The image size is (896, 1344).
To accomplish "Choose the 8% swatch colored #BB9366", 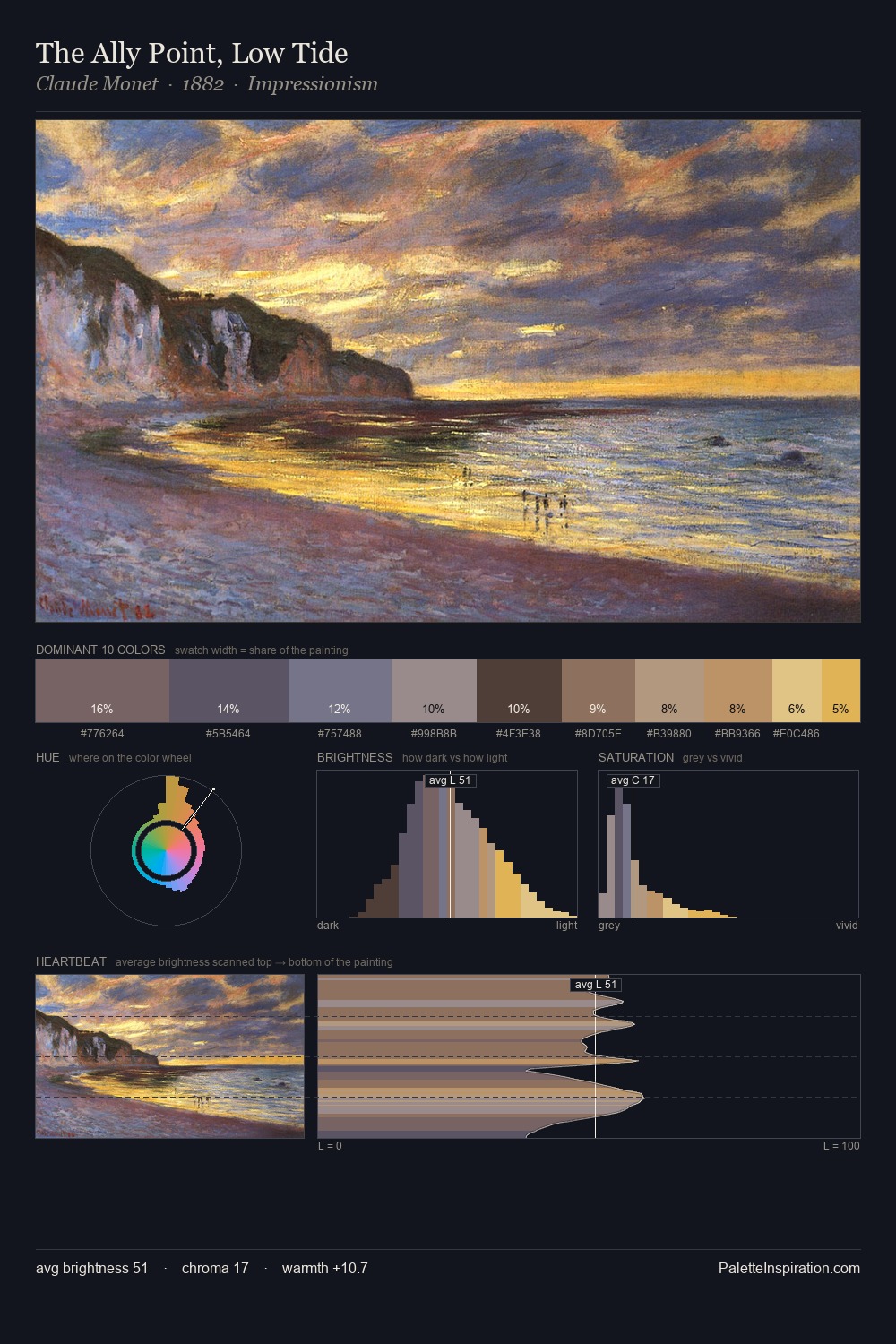I will tap(738, 691).
